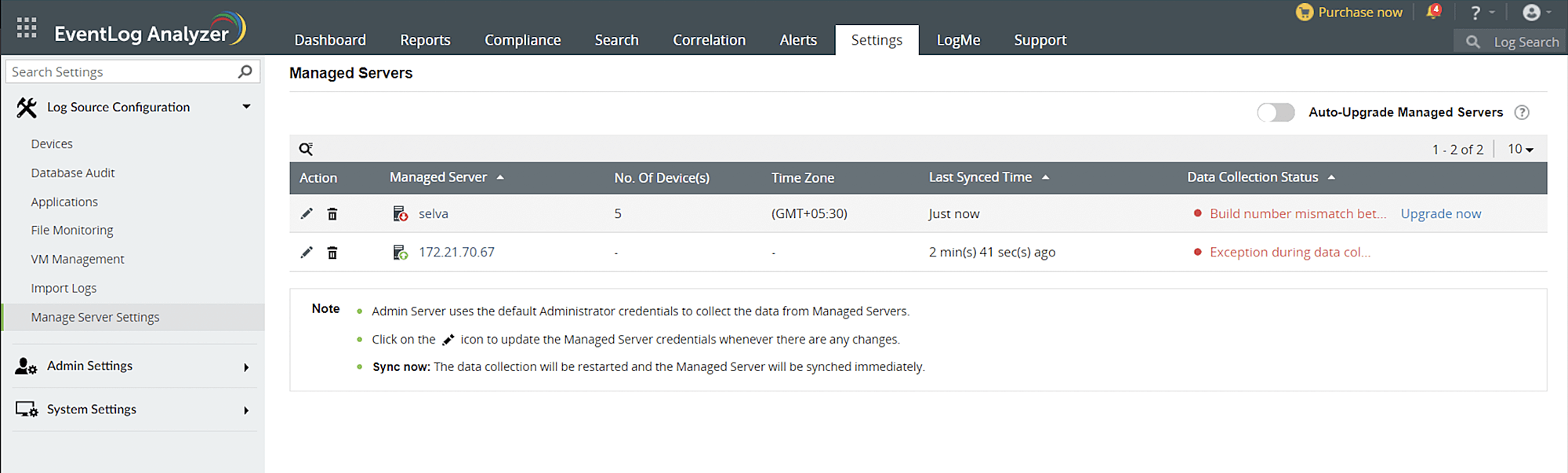1568x473 pixels.
Task: Click Upgrade now for selva
Action: [1441, 213]
